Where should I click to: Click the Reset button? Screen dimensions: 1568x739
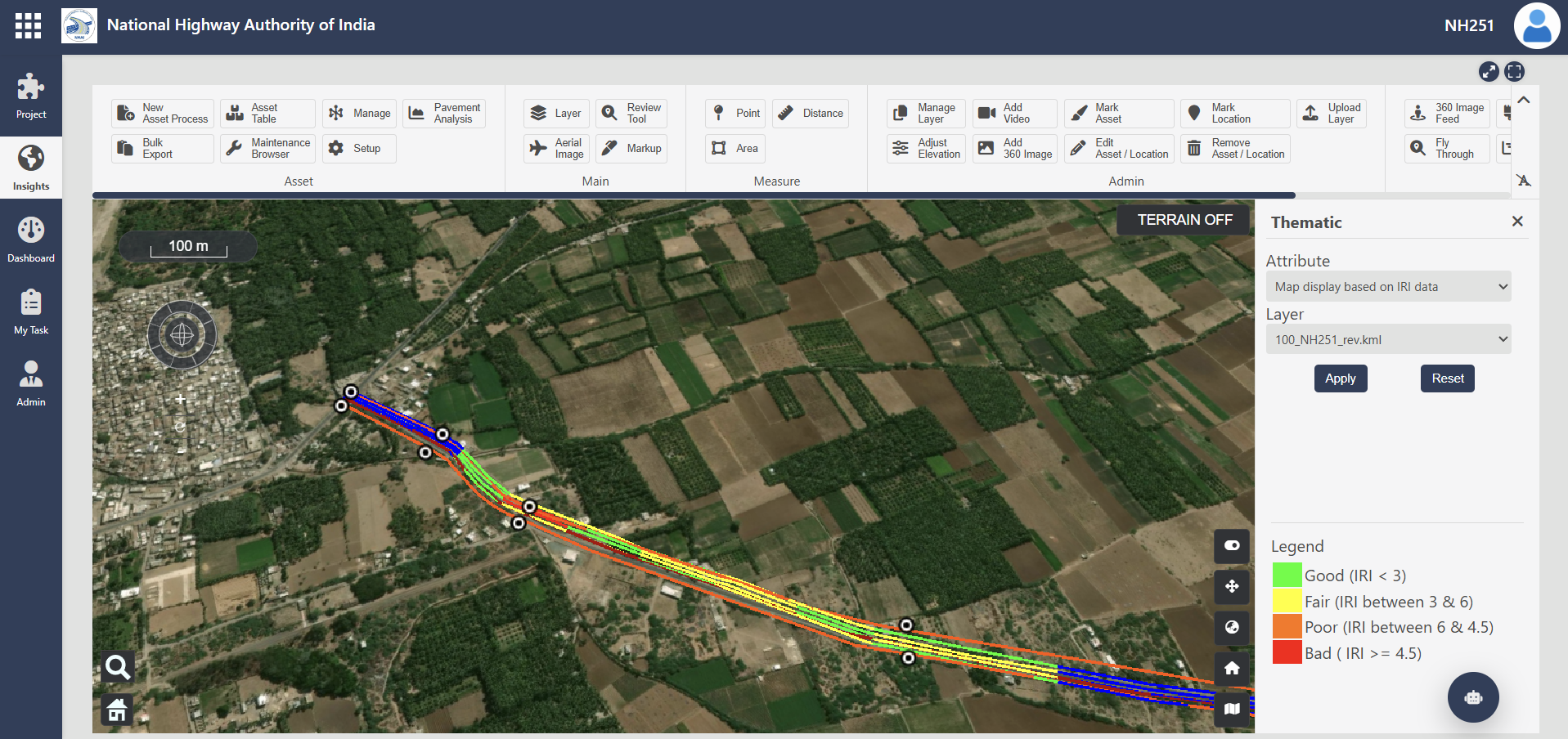(1447, 378)
